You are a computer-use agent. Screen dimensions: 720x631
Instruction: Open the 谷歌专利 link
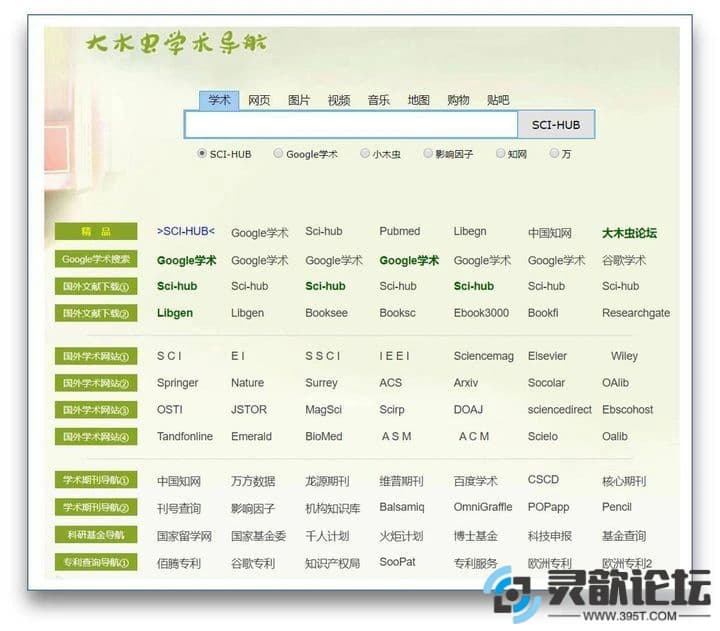tap(253, 563)
